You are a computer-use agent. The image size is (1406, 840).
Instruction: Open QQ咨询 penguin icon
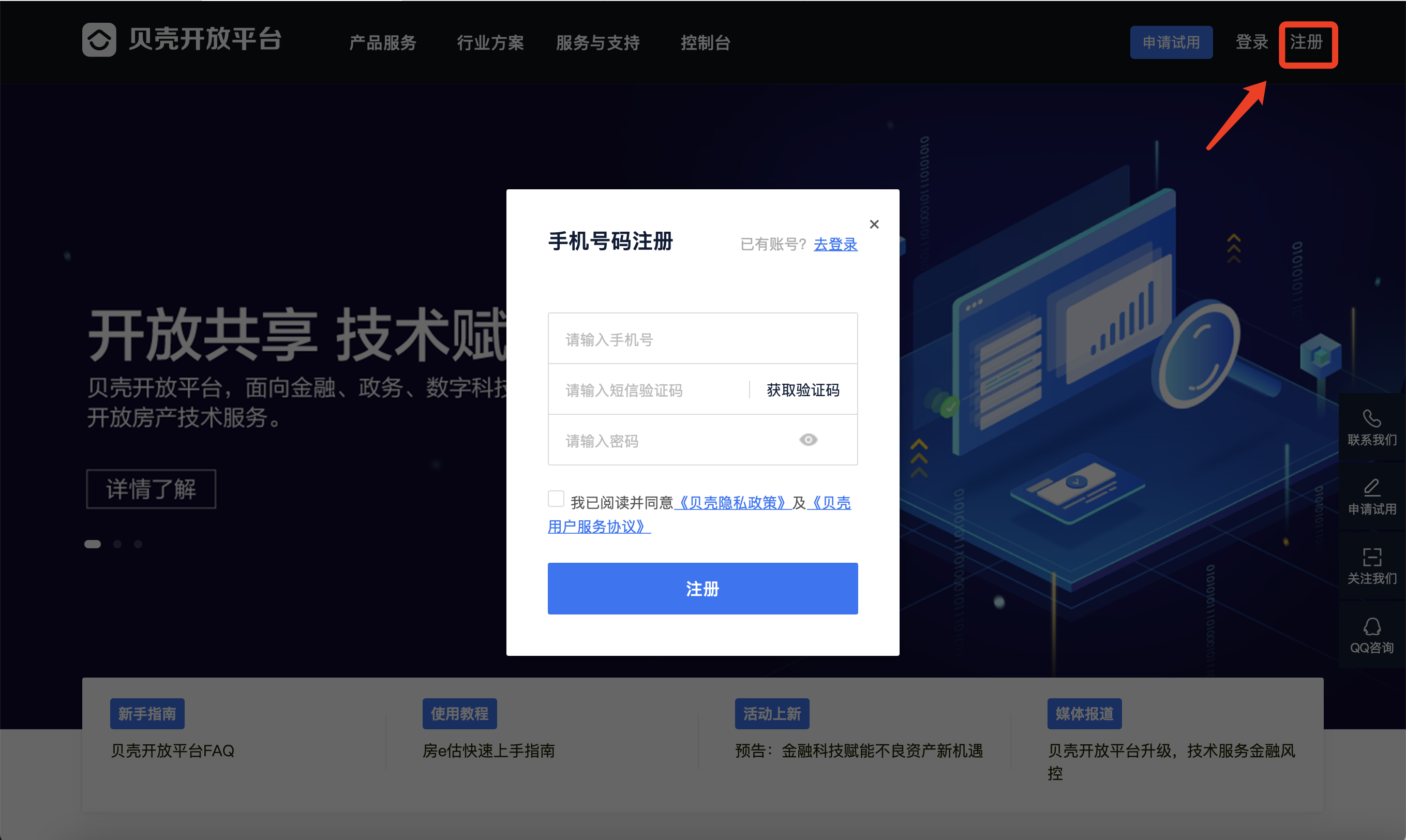point(1371,626)
